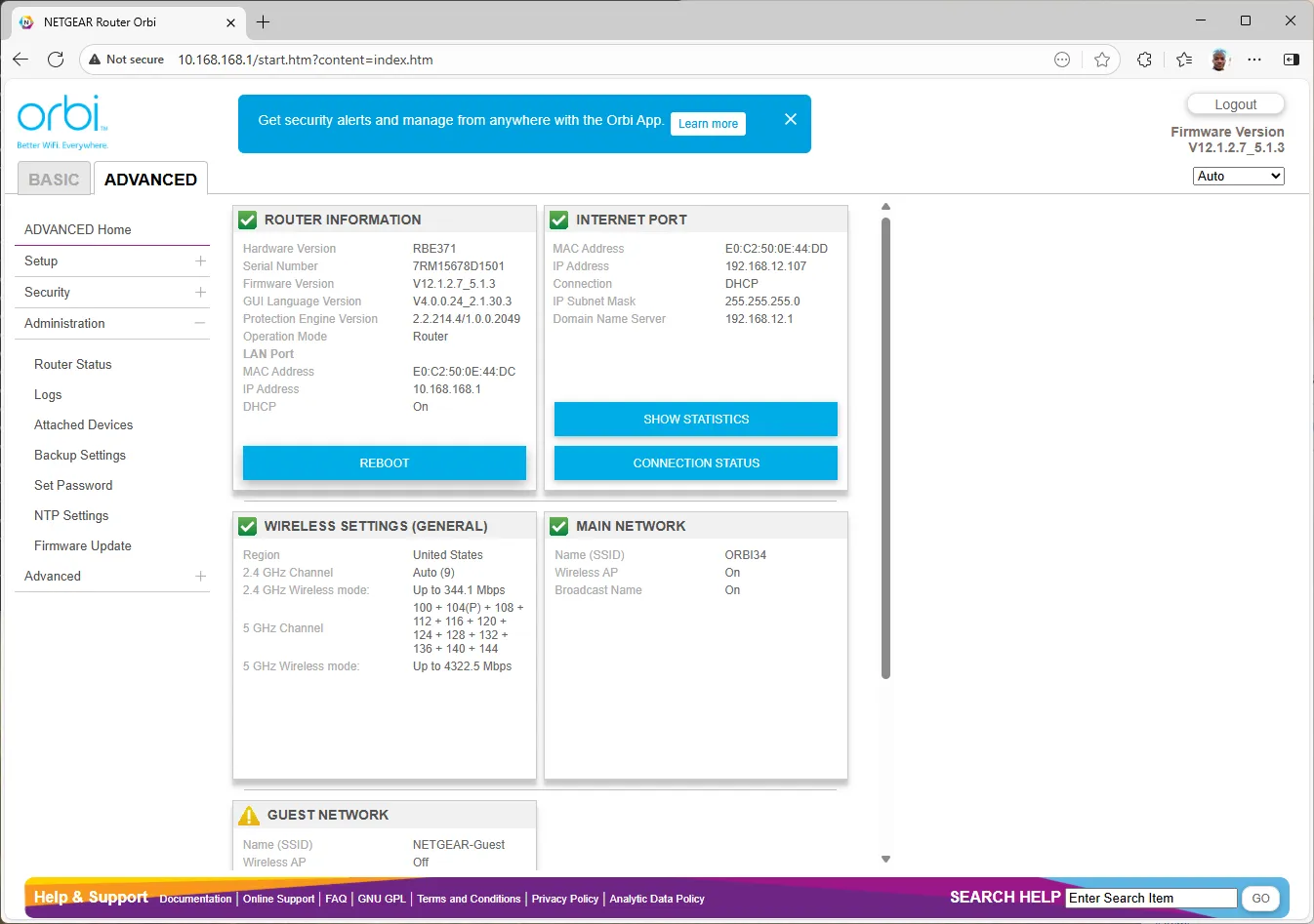Open Router Status page
The width and height of the screenshot is (1314, 924).
73,364
